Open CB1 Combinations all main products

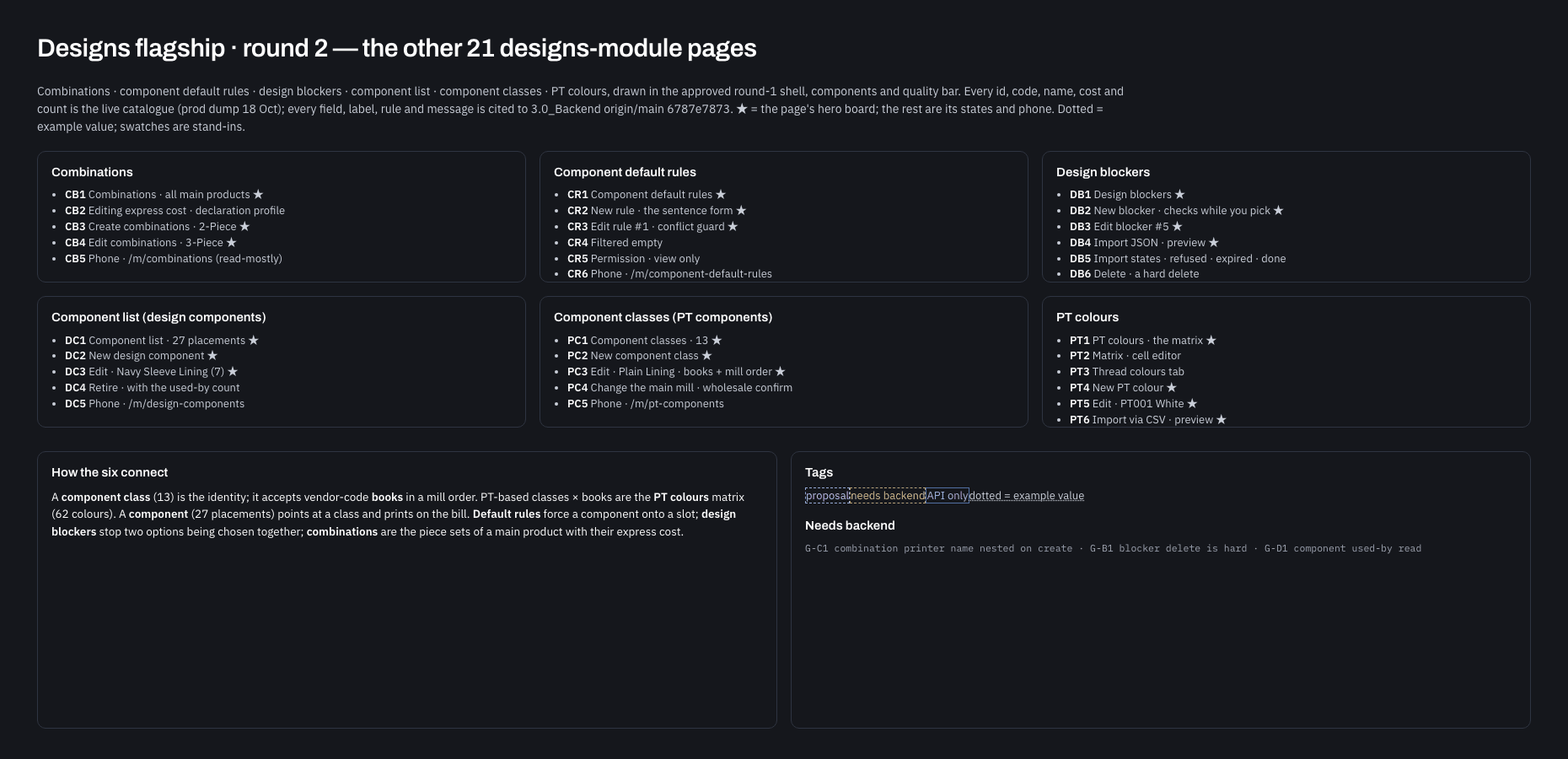point(164,195)
